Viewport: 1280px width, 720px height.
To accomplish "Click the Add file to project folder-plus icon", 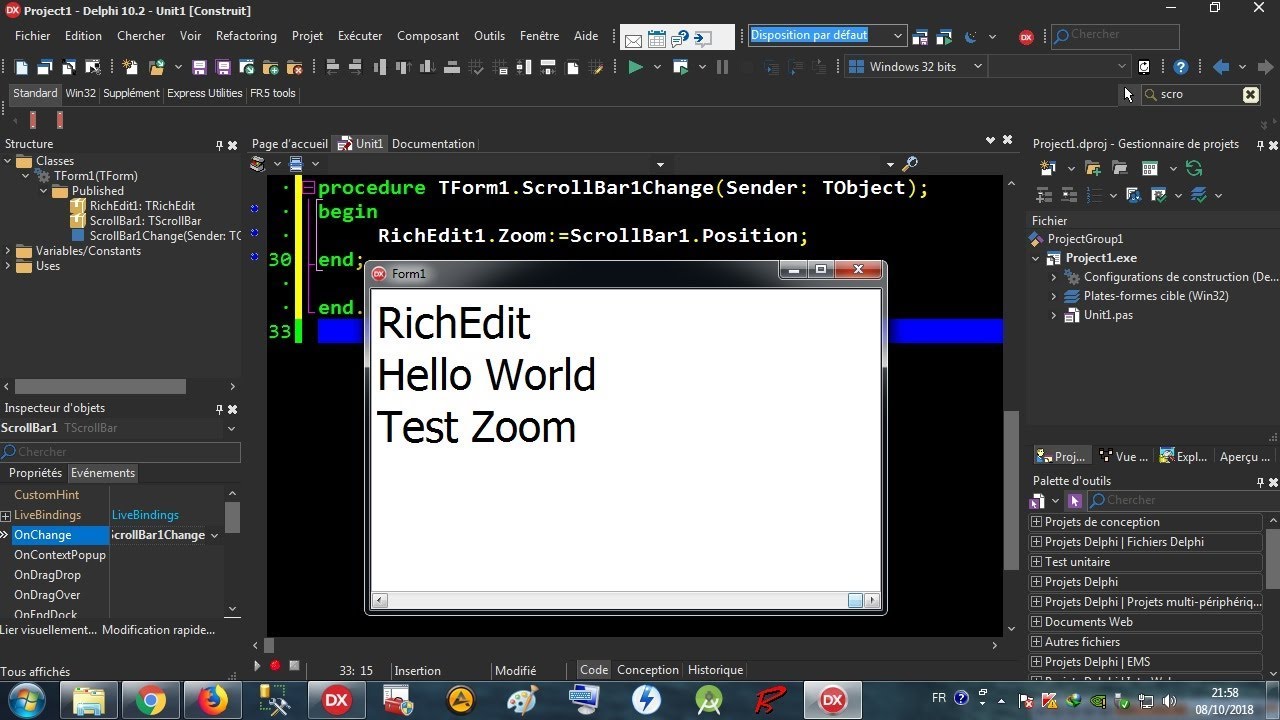I will tap(270, 67).
